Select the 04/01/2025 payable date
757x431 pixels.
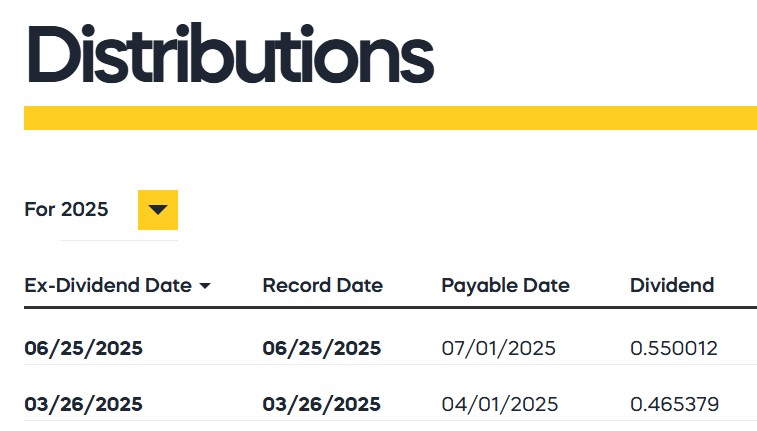(500, 404)
